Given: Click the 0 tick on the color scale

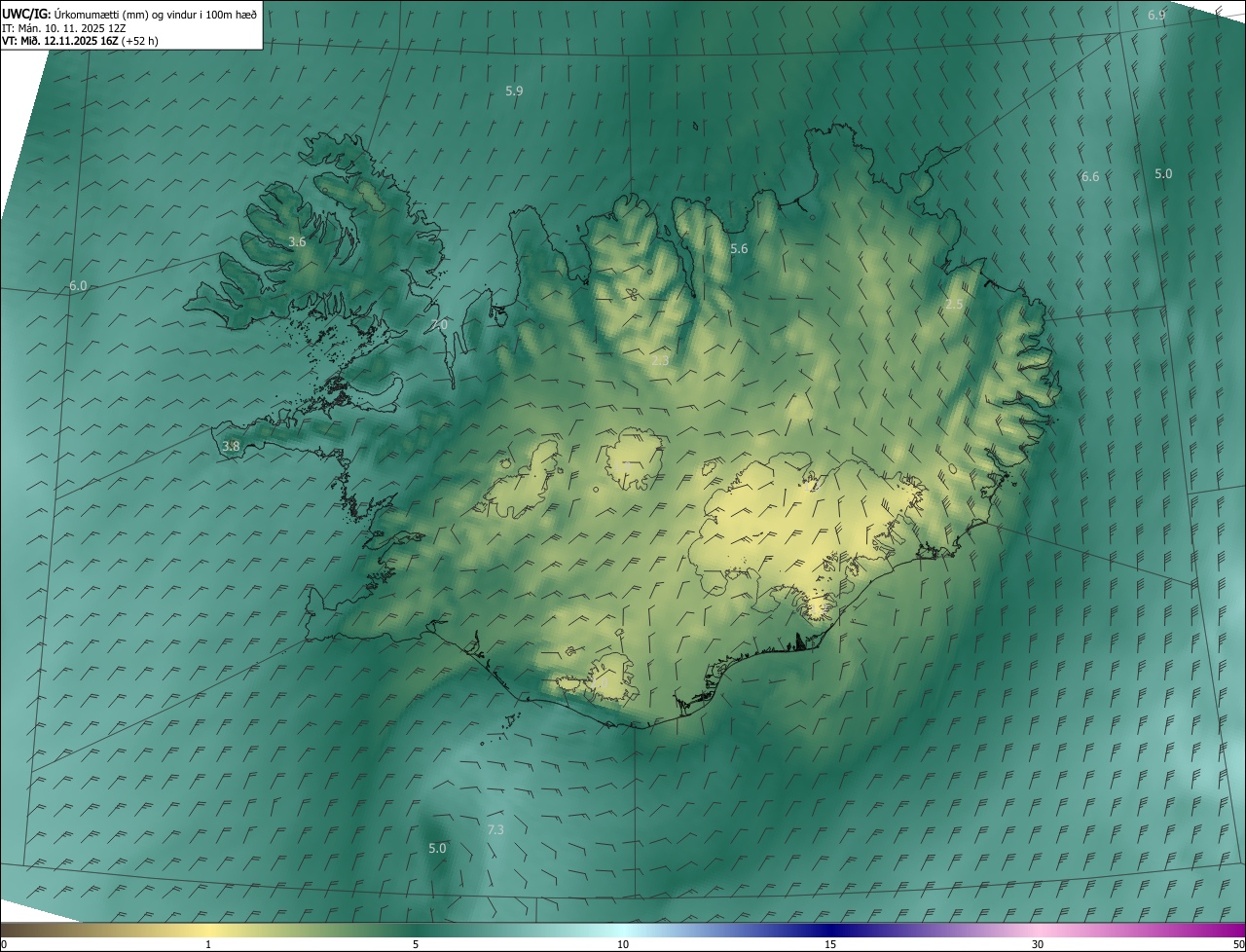Looking at the screenshot, I should click(x=4, y=944).
